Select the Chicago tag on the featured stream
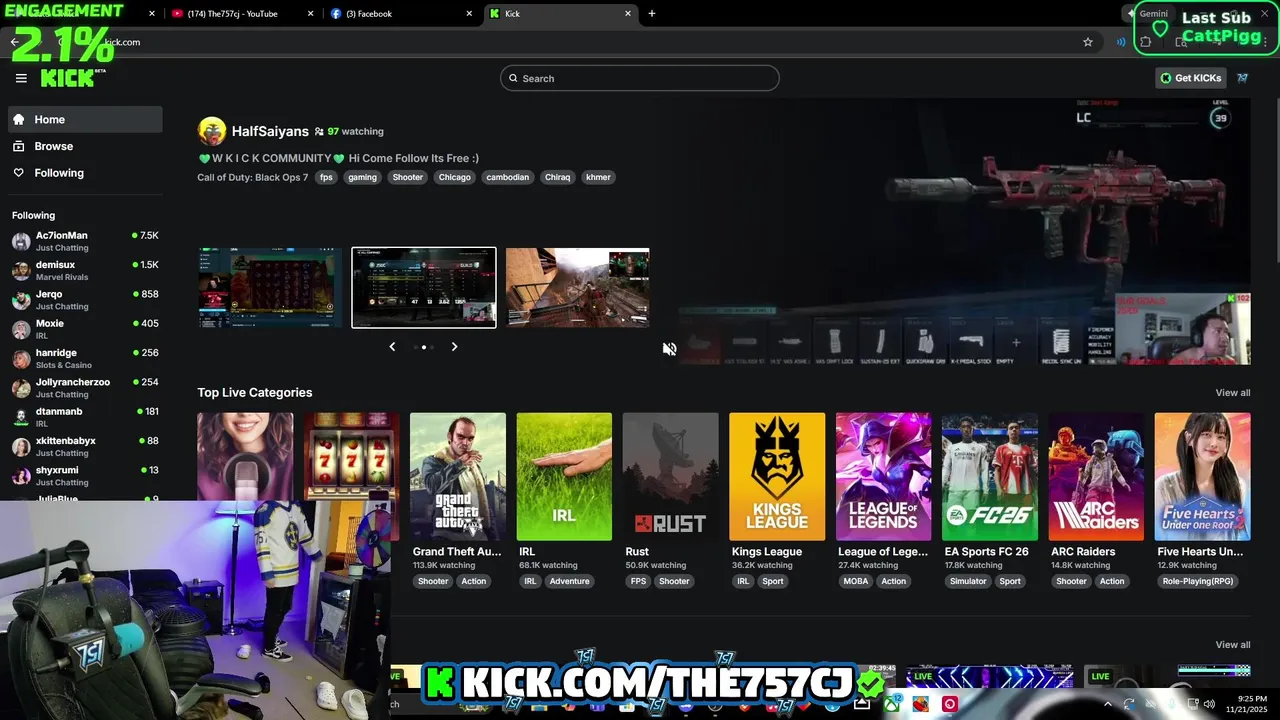The width and height of the screenshot is (1280, 720). (454, 177)
